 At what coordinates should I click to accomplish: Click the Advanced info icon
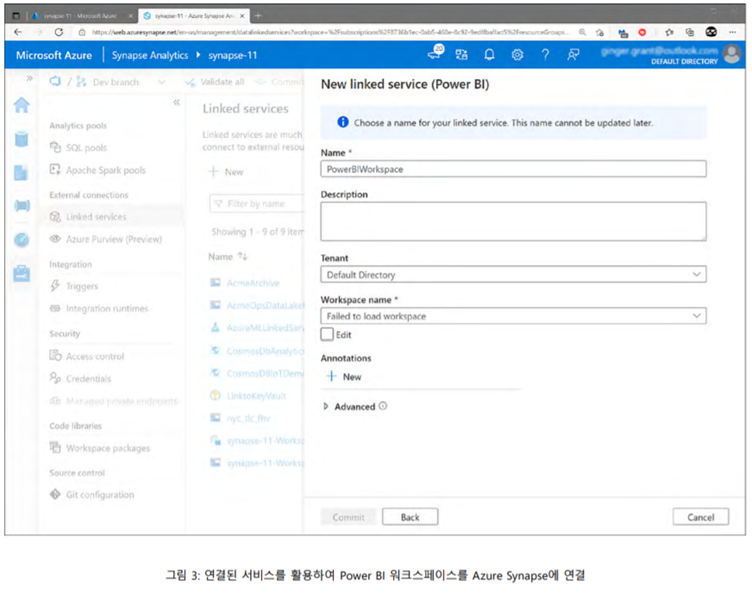383,406
